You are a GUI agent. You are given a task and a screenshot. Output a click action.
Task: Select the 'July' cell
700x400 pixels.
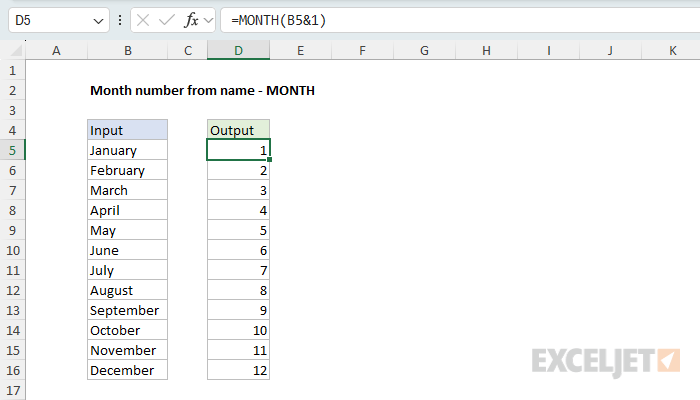(128, 270)
